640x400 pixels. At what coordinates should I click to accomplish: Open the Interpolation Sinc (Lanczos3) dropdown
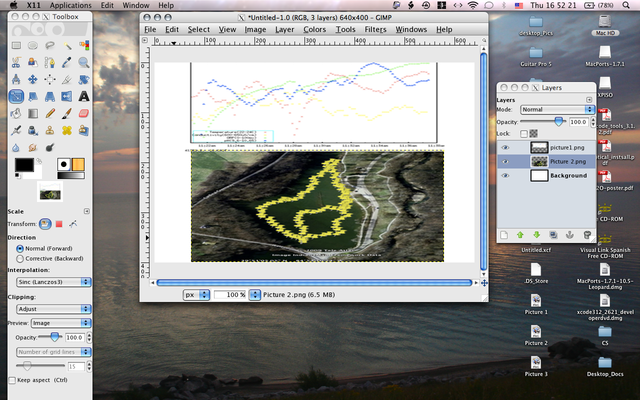(x=53, y=282)
